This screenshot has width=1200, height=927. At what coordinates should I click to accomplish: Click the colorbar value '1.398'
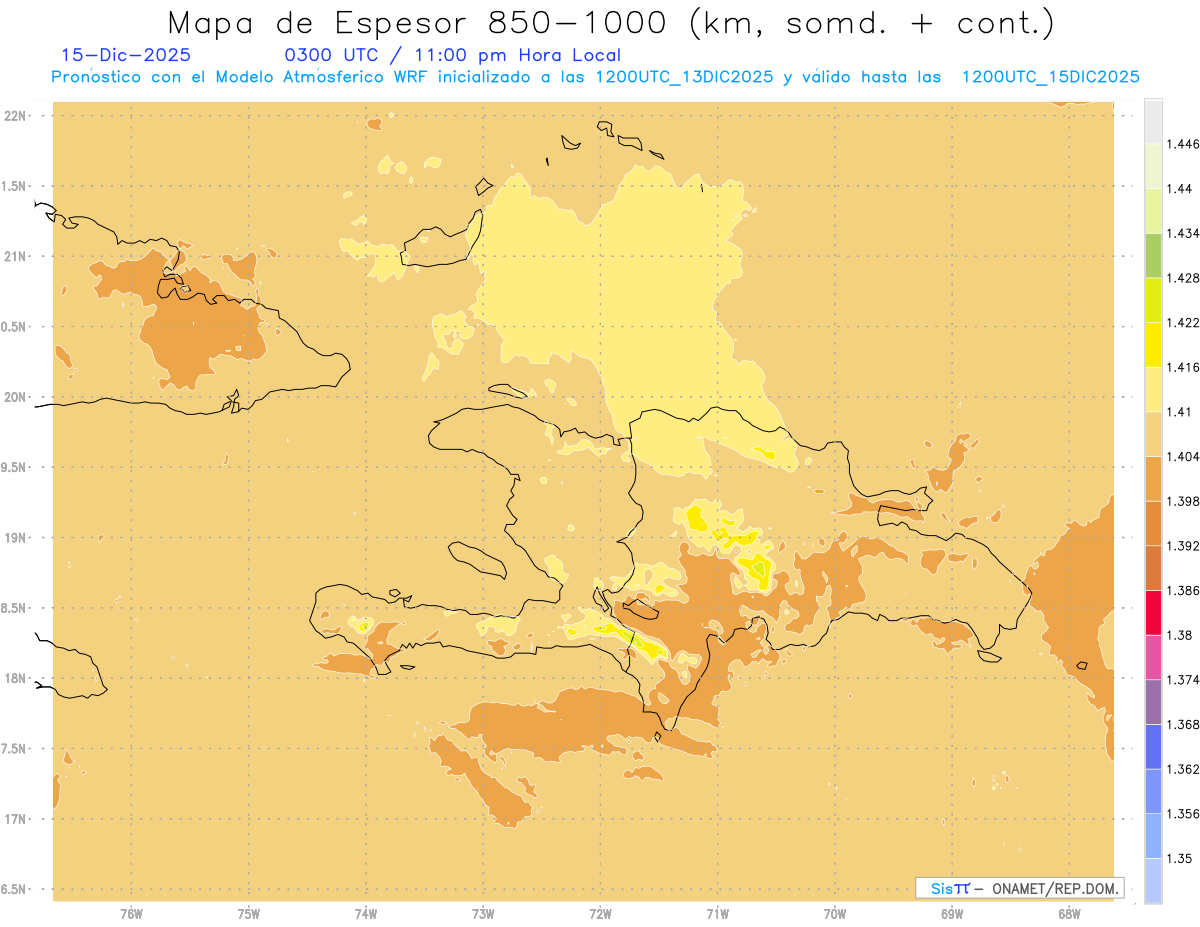[1182, 501]
